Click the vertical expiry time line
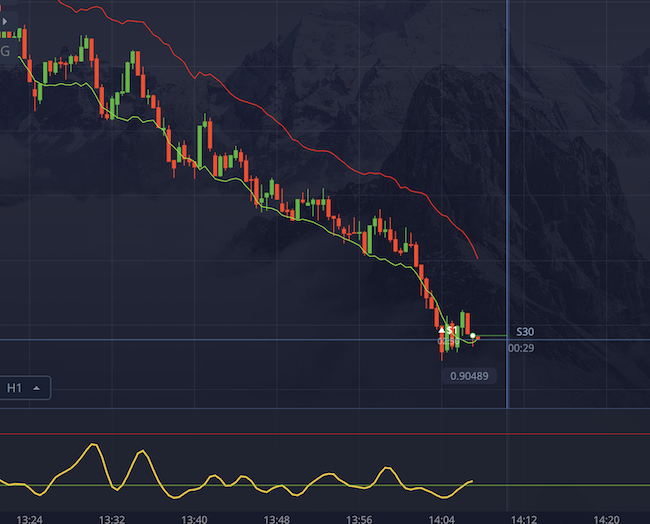The image size is (650, 524). point(507,200)
